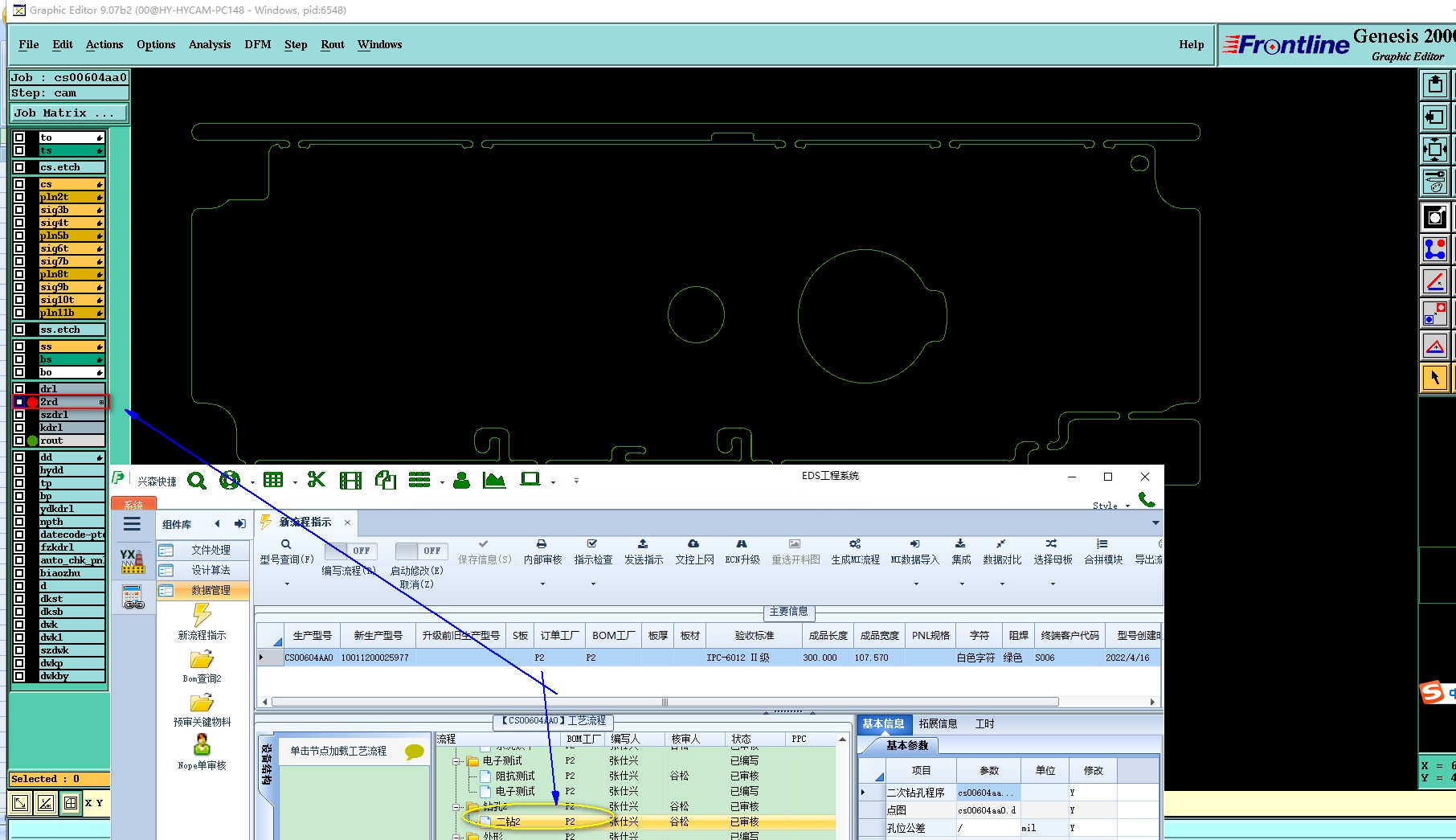1456x840 pixels.
Task: Click the blue-red connected nodes tool in Genesis
Action: [x=1435, y=249]
